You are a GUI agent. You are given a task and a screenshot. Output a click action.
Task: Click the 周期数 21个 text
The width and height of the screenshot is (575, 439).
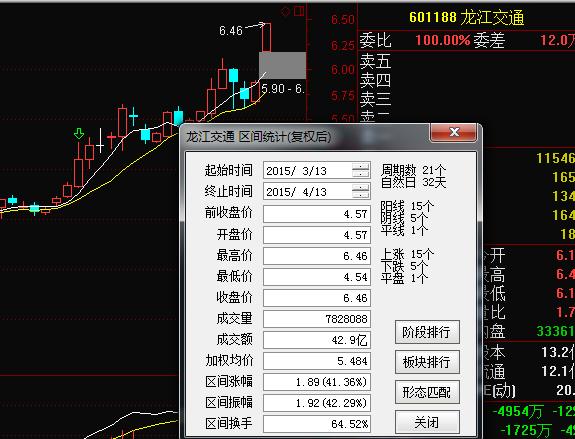[x=414, y=170]
